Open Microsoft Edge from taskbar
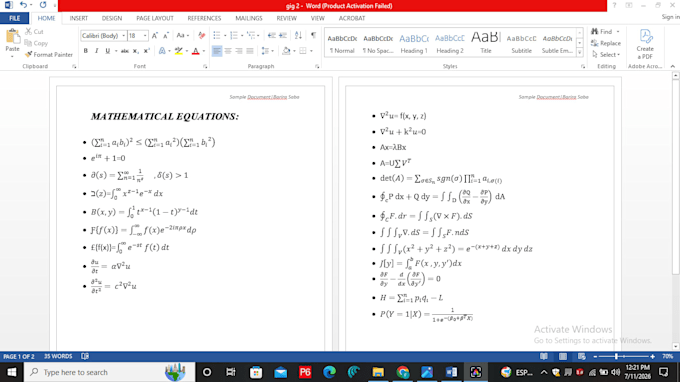The image size is (680, 382). [329, 372]
